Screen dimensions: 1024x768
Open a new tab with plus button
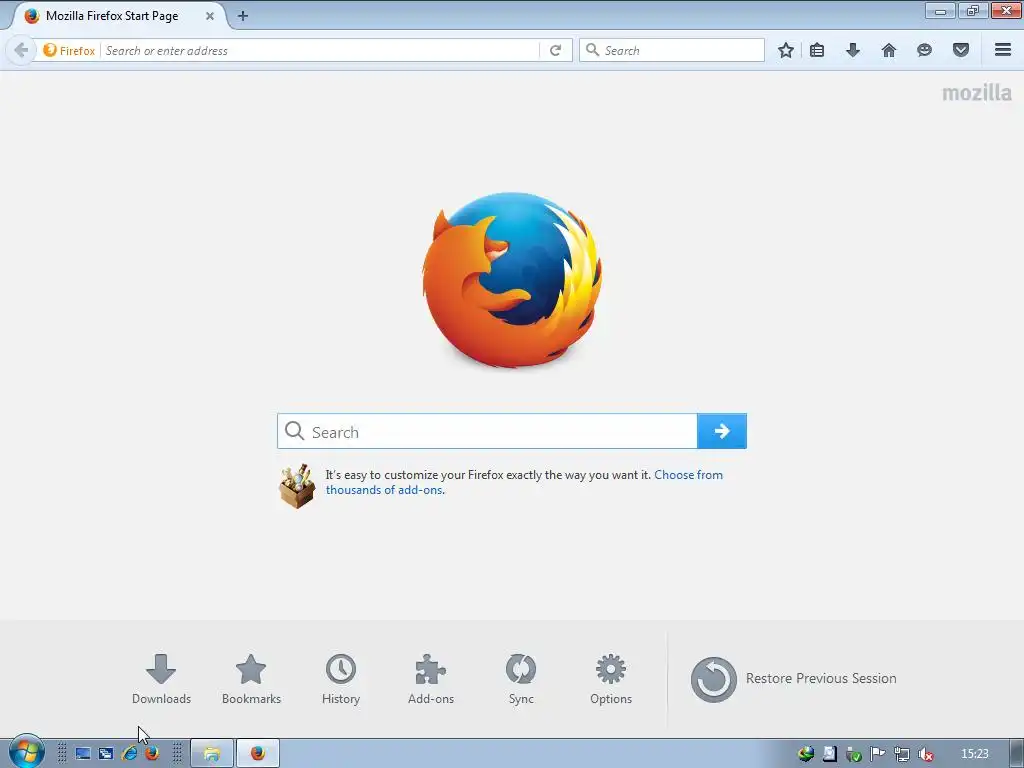pyautogui.click(x=243, y=16)
